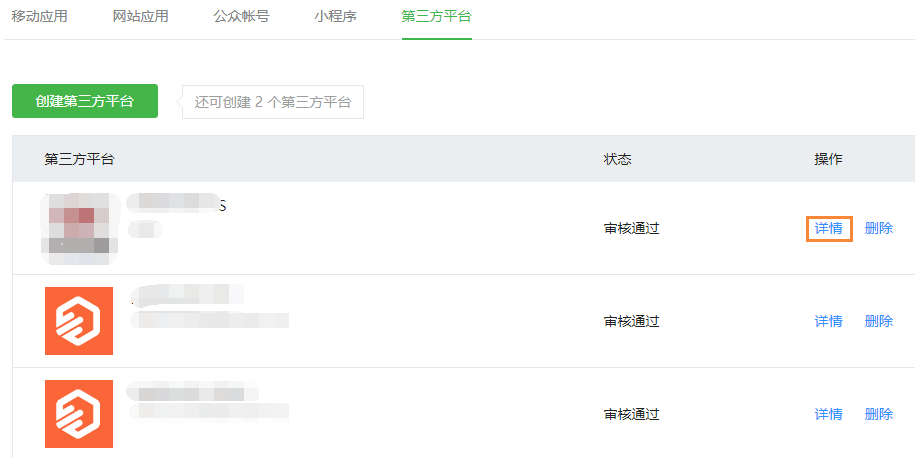Click the green 创建第三方平台 button
The height and width of the screenshot is (468, 915).
tap(85, 101)
